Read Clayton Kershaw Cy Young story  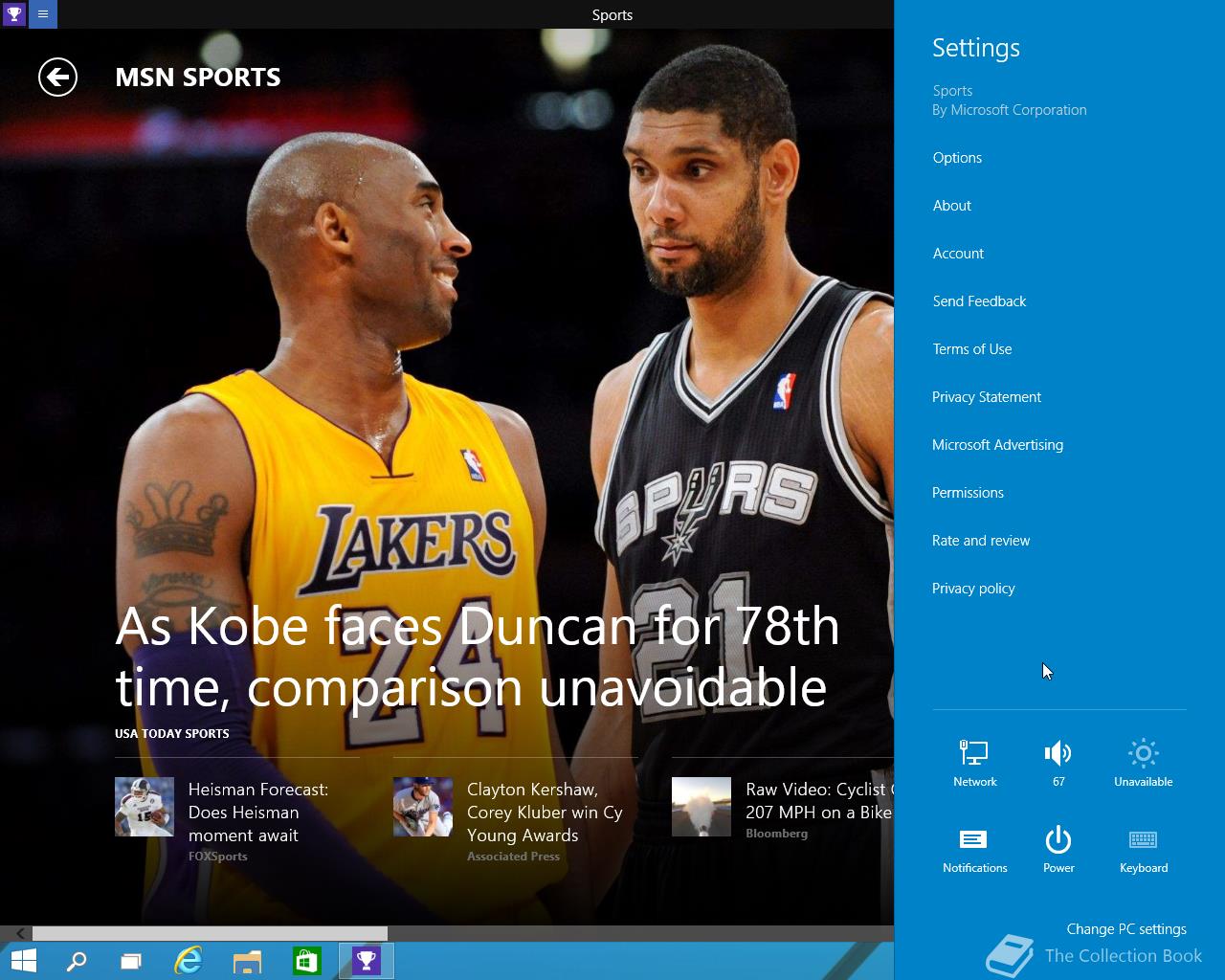545,813
